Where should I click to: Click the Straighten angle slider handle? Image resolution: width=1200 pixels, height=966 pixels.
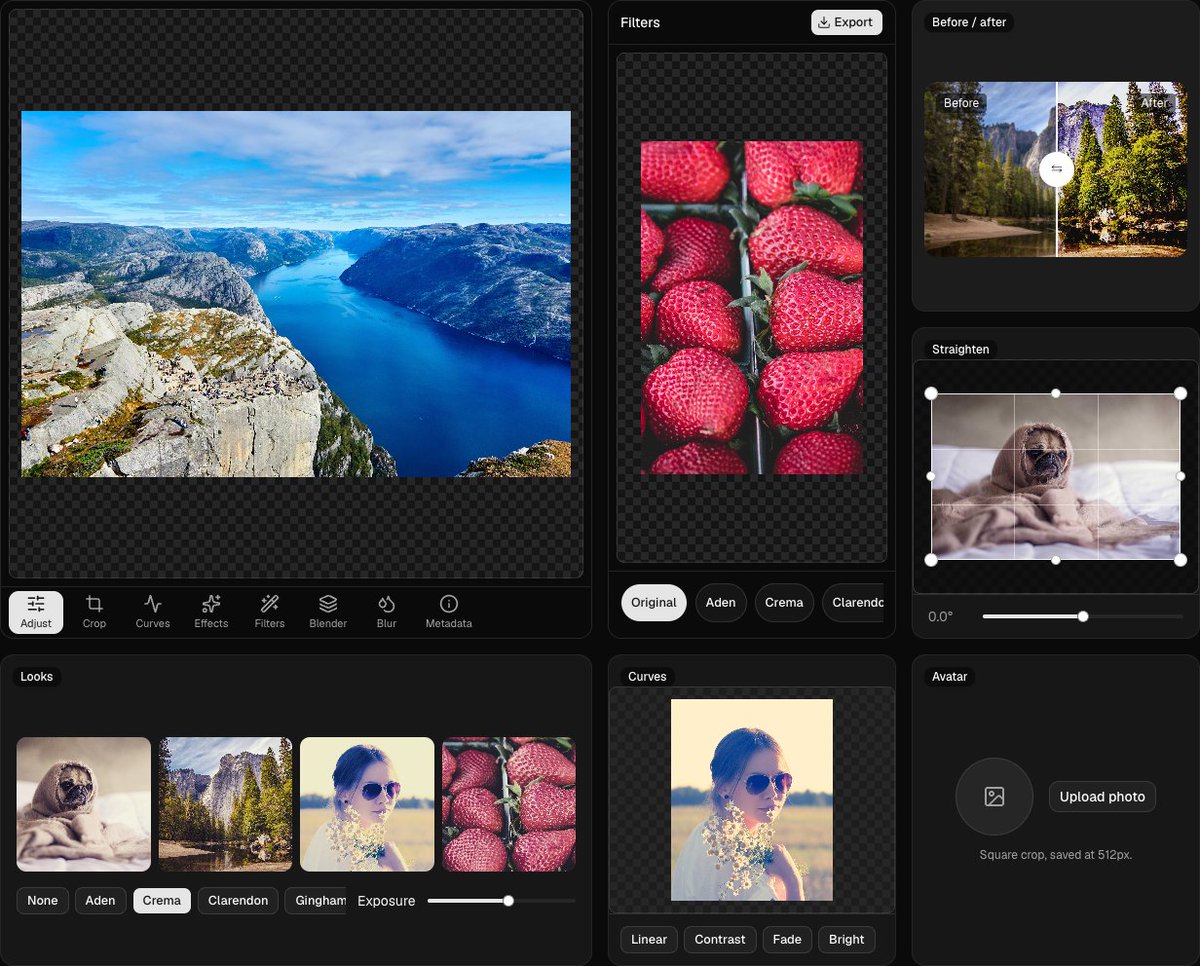coord(1083,617)
